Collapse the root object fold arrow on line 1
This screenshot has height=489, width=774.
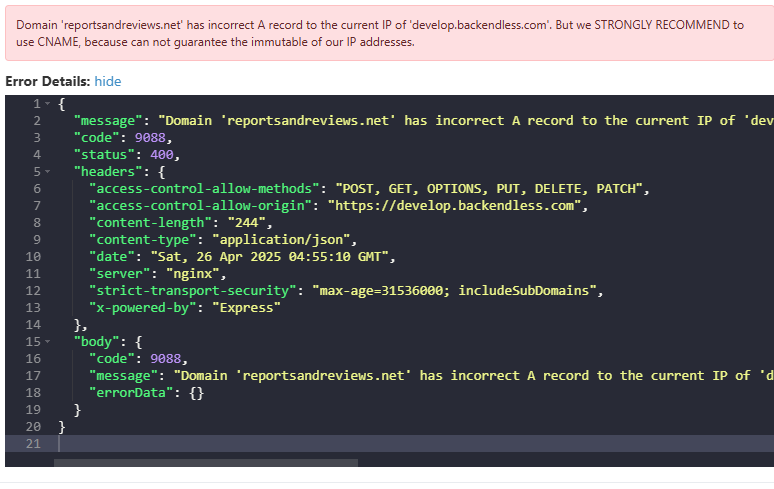(x=48, y=104)
